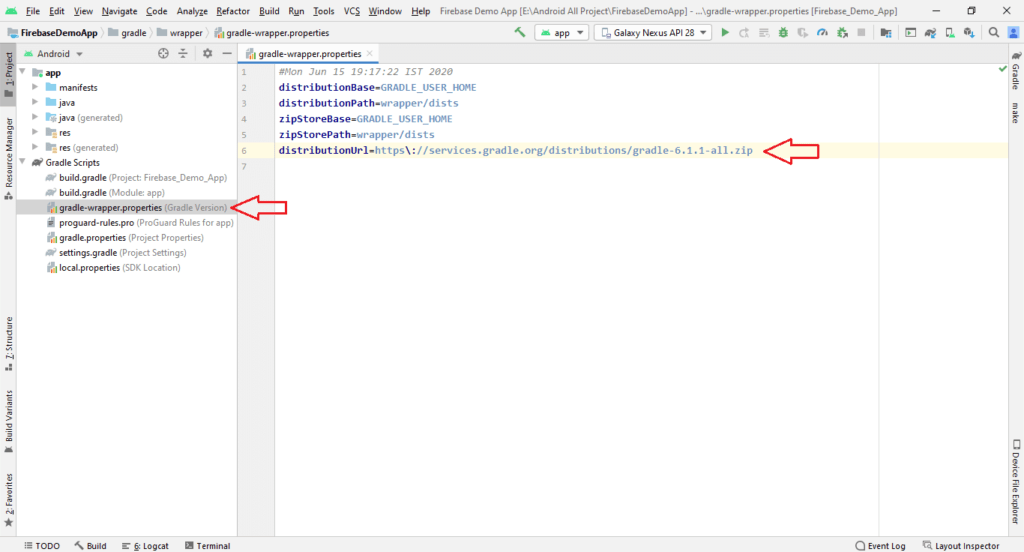This screenshot has height=552, width=1024.
Task: Click the Select Opened File target icon
Action: pos(163,54)
